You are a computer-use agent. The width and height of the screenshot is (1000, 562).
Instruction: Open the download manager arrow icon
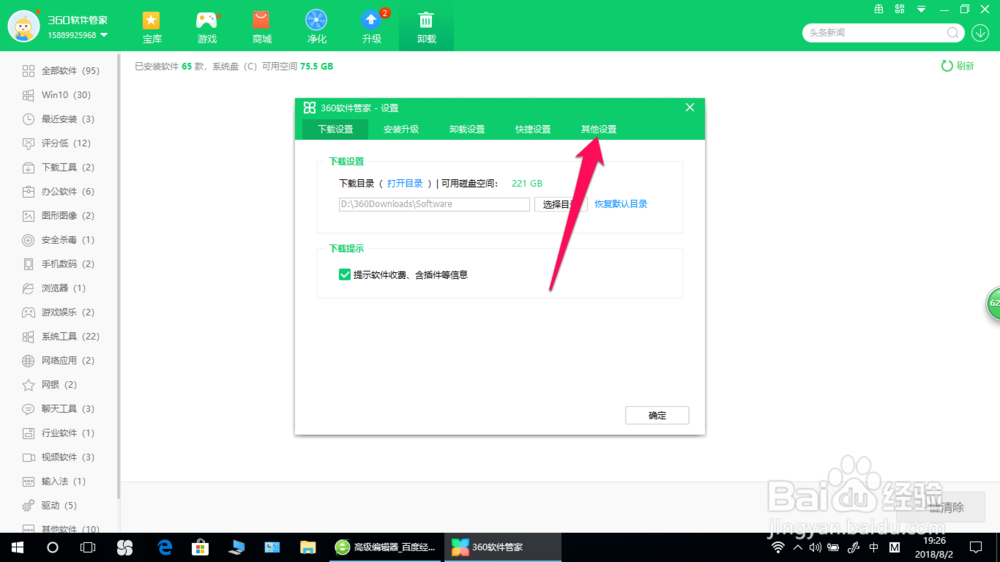point(980,33)
